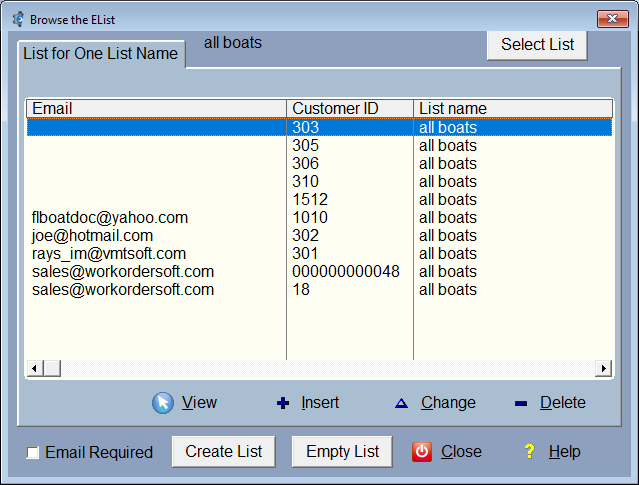Viewport: 639px width, 485px height.
Task: Sort by the Email column header
Action: pyautogui.click(x=156, y=109)
